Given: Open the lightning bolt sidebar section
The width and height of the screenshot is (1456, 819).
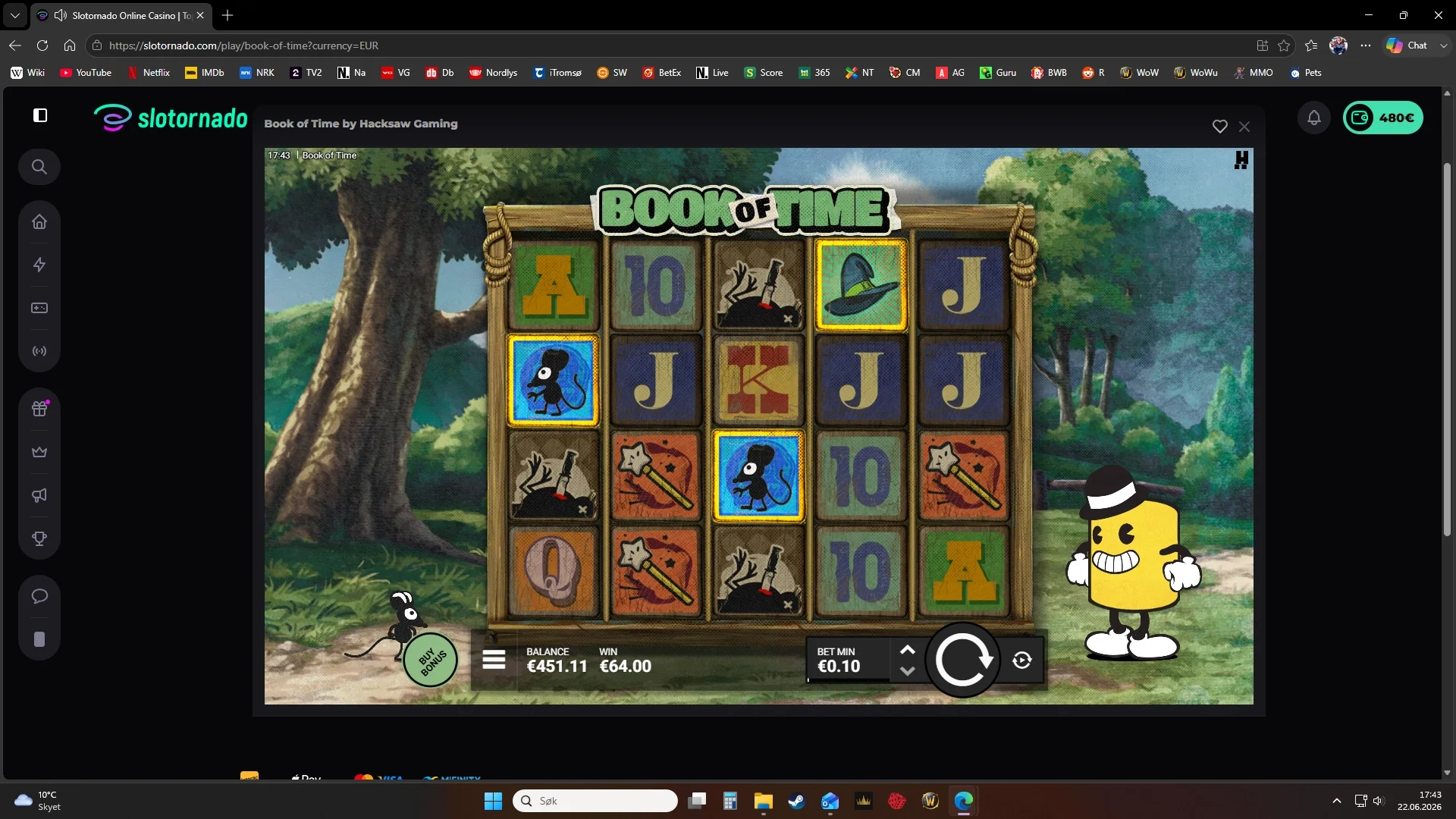Looking at the screenshot, I should point(39,265).
